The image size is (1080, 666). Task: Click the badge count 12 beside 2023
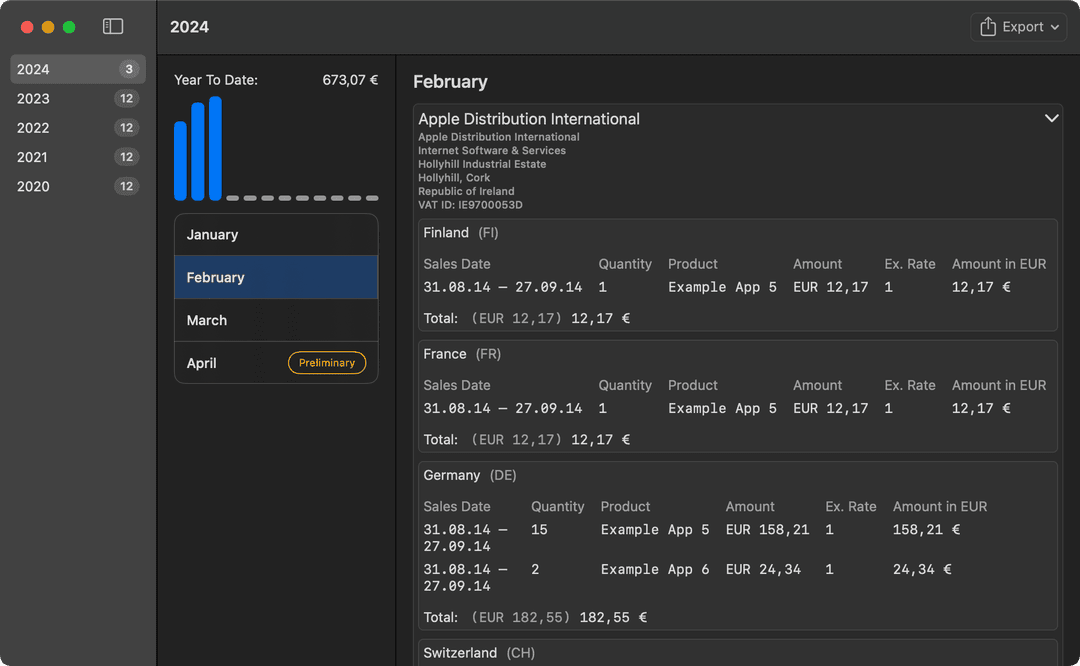(x=127, y=98)
